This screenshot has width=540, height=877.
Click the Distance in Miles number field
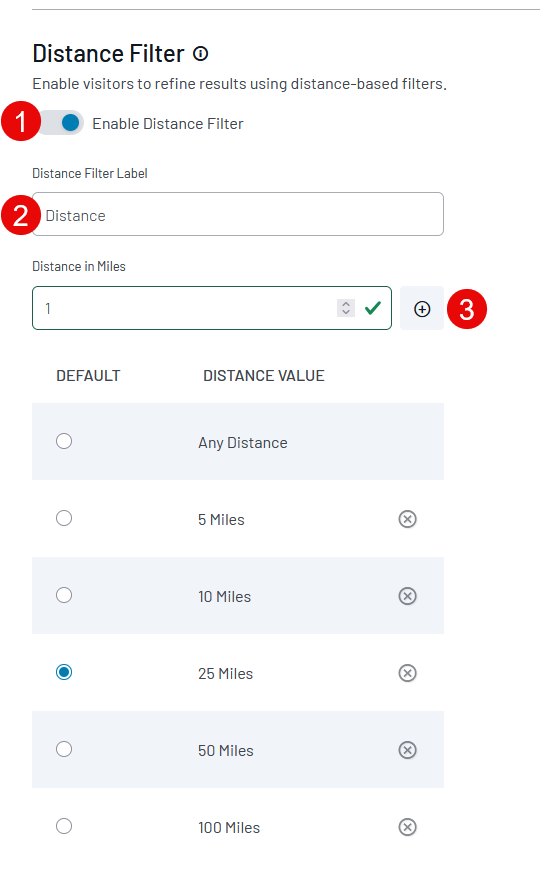click(x=212, y=308)
